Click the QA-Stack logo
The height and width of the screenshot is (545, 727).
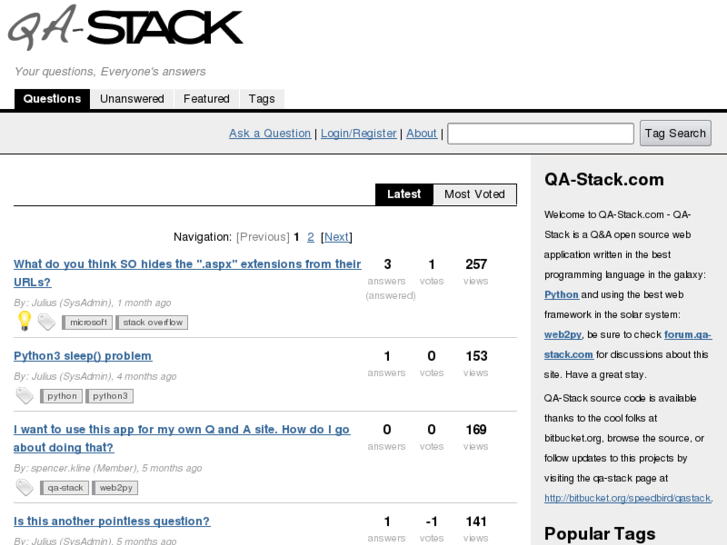(x=126, y=27)
